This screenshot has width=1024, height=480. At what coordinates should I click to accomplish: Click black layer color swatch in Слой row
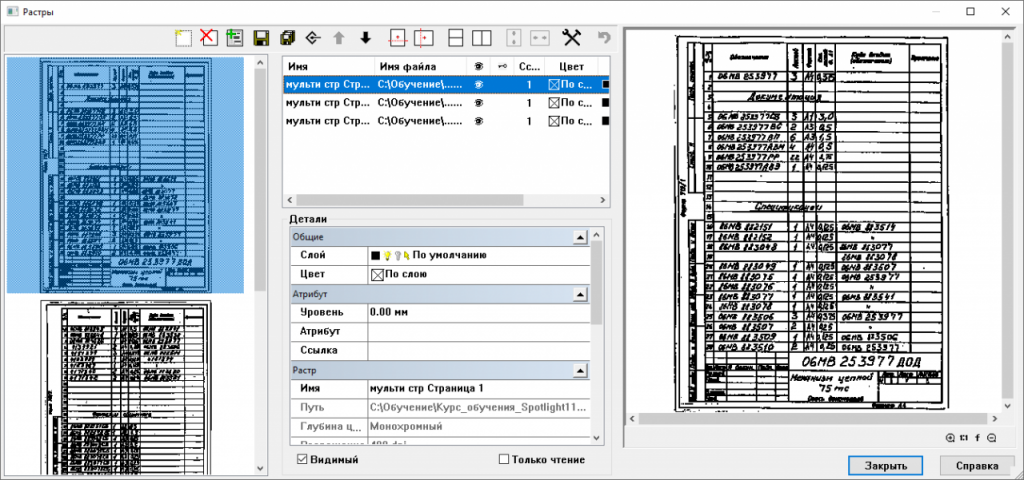coord(376,256)
